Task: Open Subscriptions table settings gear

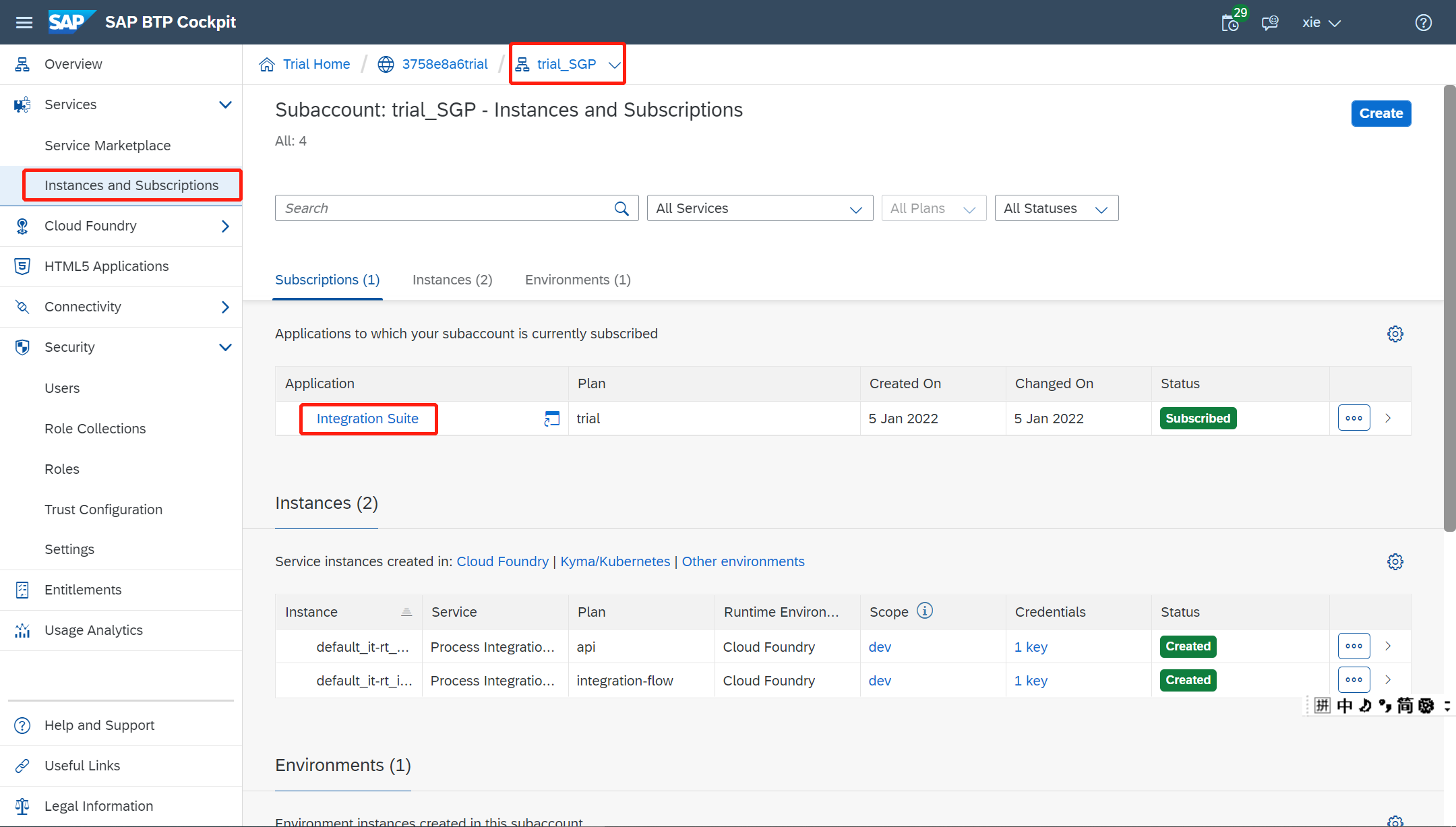Action: (1395, 334)
